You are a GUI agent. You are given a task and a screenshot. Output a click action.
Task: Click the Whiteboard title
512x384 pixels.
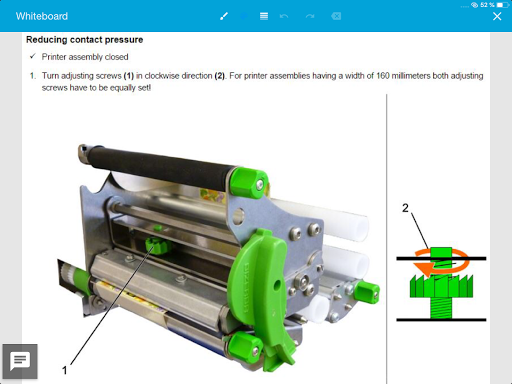tap(42, 16)
